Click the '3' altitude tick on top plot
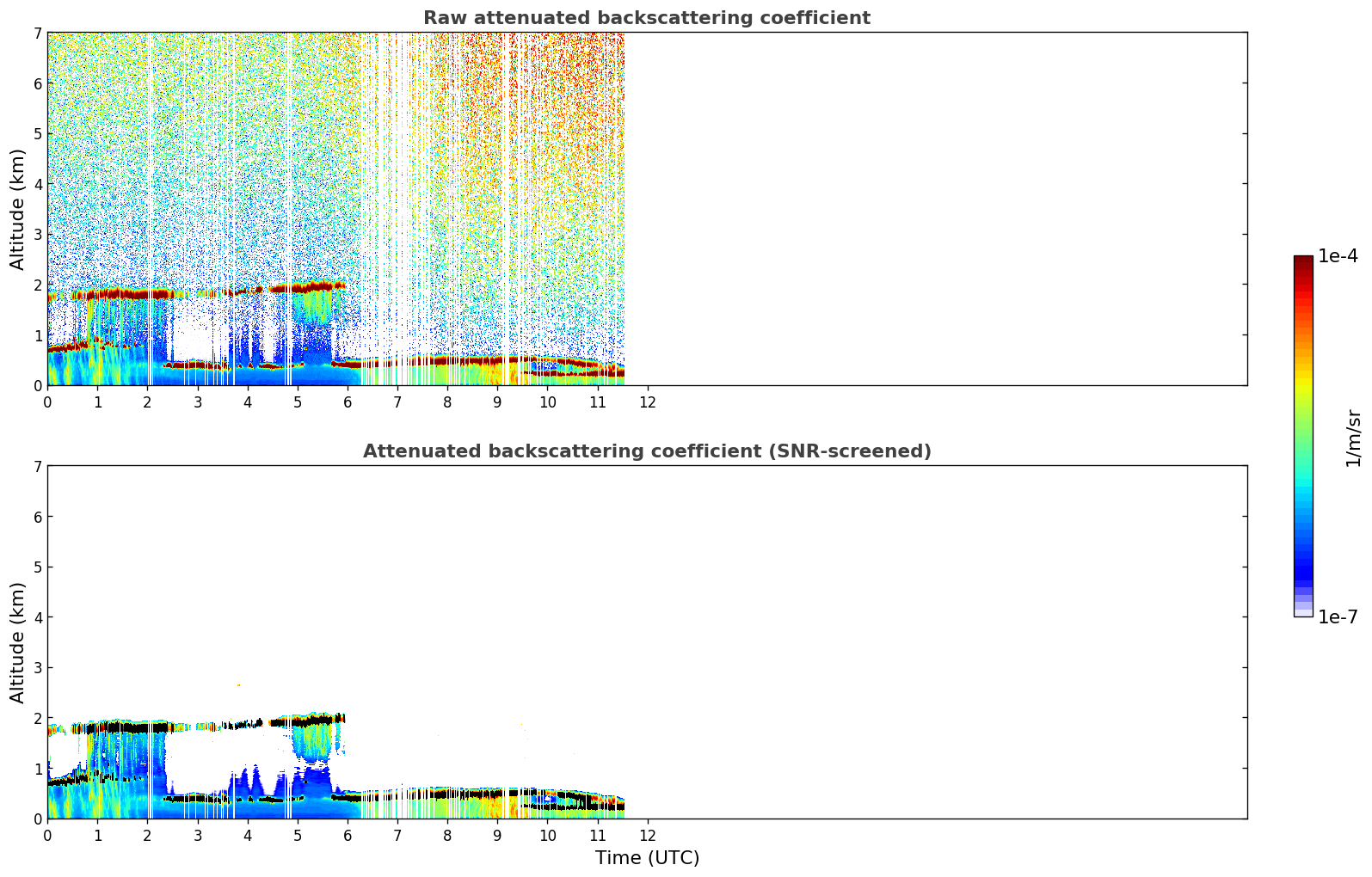 point(37,235)
